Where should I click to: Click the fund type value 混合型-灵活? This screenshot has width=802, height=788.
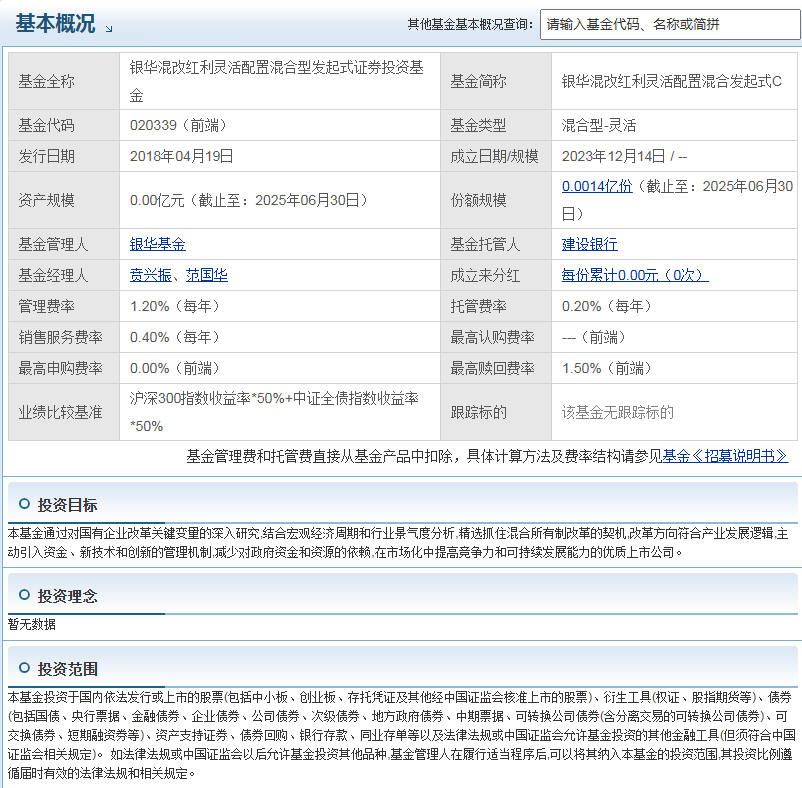point(599,125)
